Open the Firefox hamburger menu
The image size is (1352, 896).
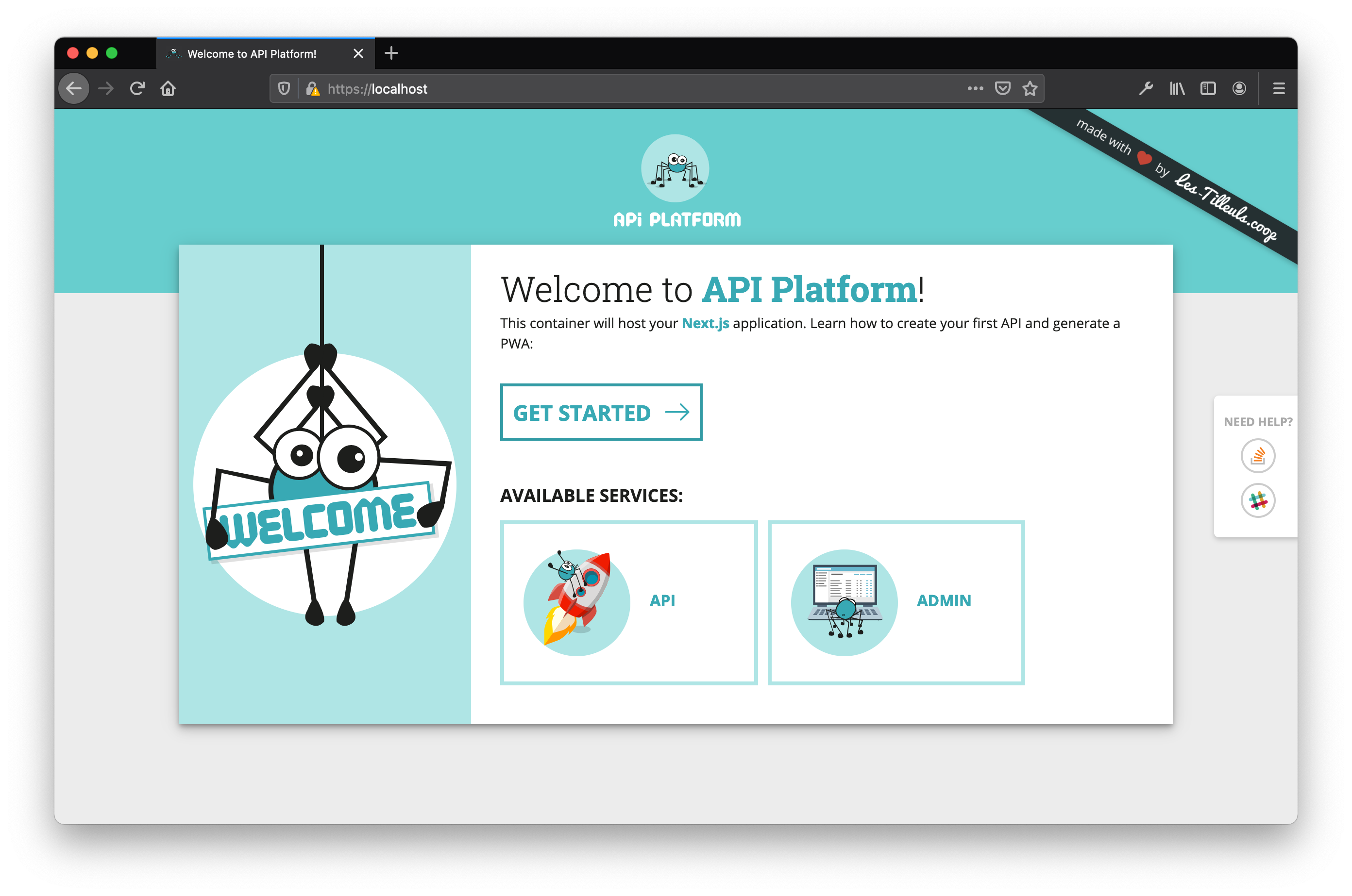click(1279, 88)
